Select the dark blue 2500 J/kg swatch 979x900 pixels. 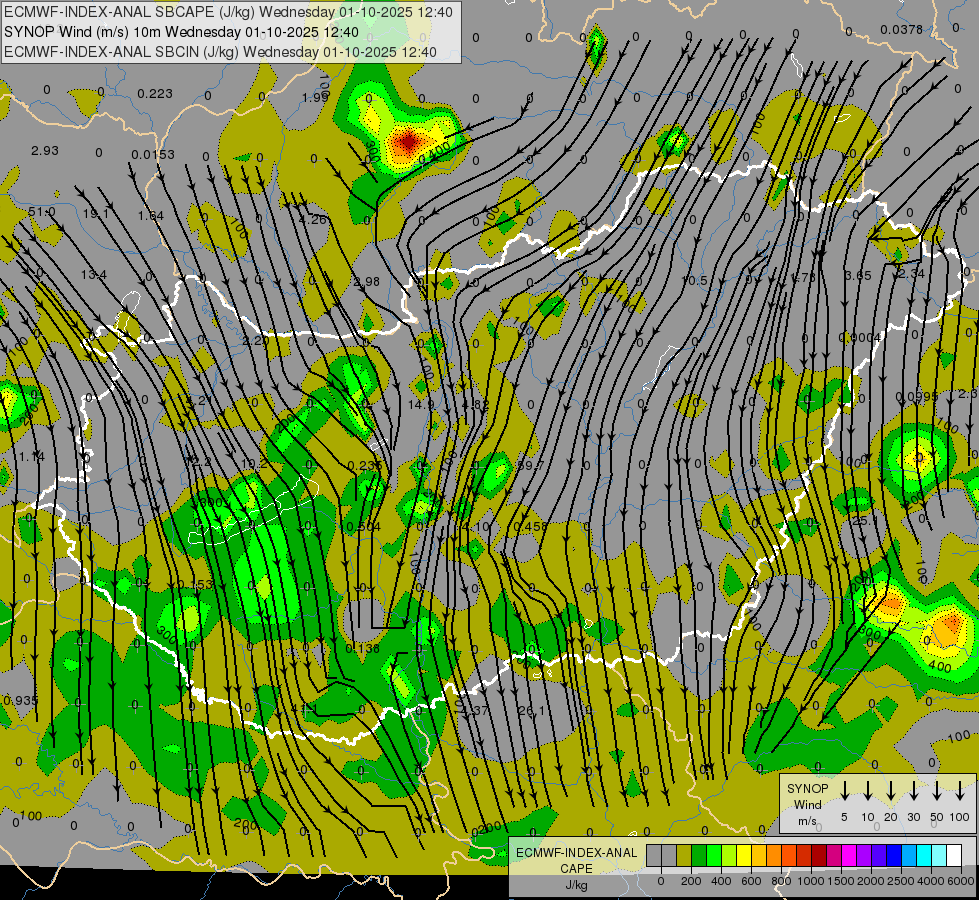tap(895, 856)
